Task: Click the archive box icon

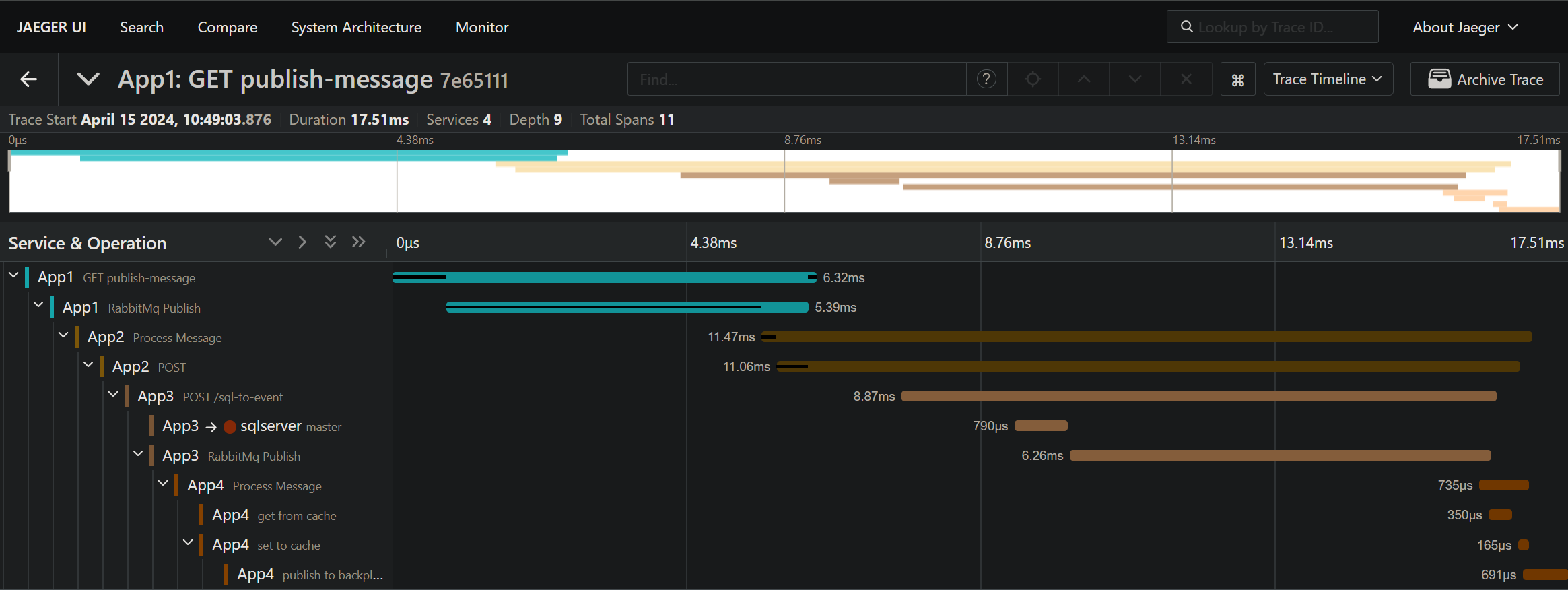Action: pyautogui.click(x=1439, y=79)
